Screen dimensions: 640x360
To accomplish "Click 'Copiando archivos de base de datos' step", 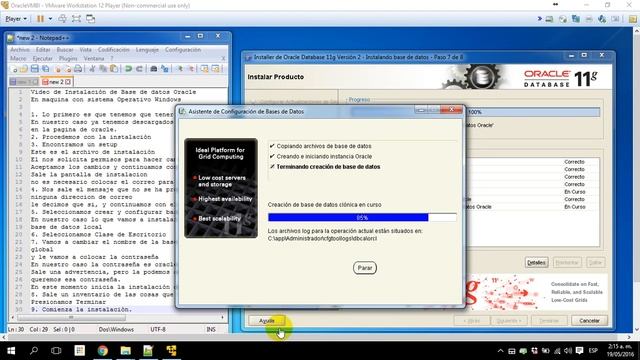I will coord(324,146).
